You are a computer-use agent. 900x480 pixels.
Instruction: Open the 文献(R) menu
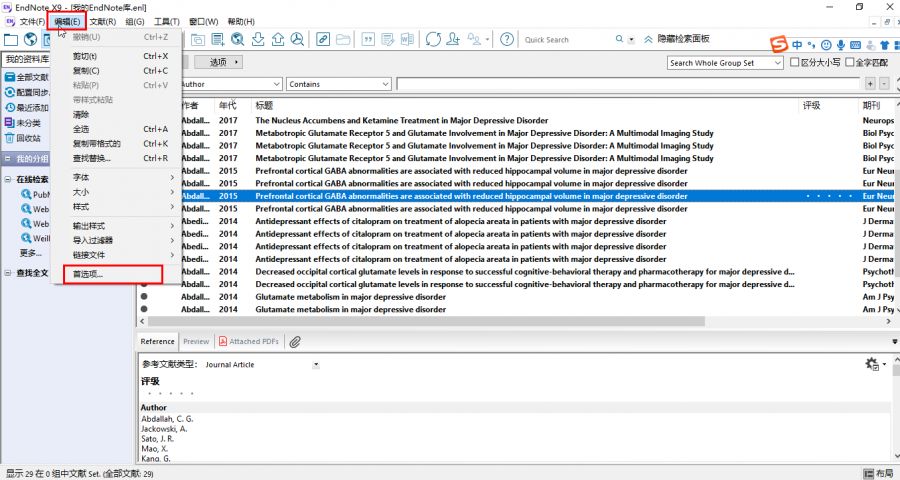pyautogui.click(x=103, y=21)
